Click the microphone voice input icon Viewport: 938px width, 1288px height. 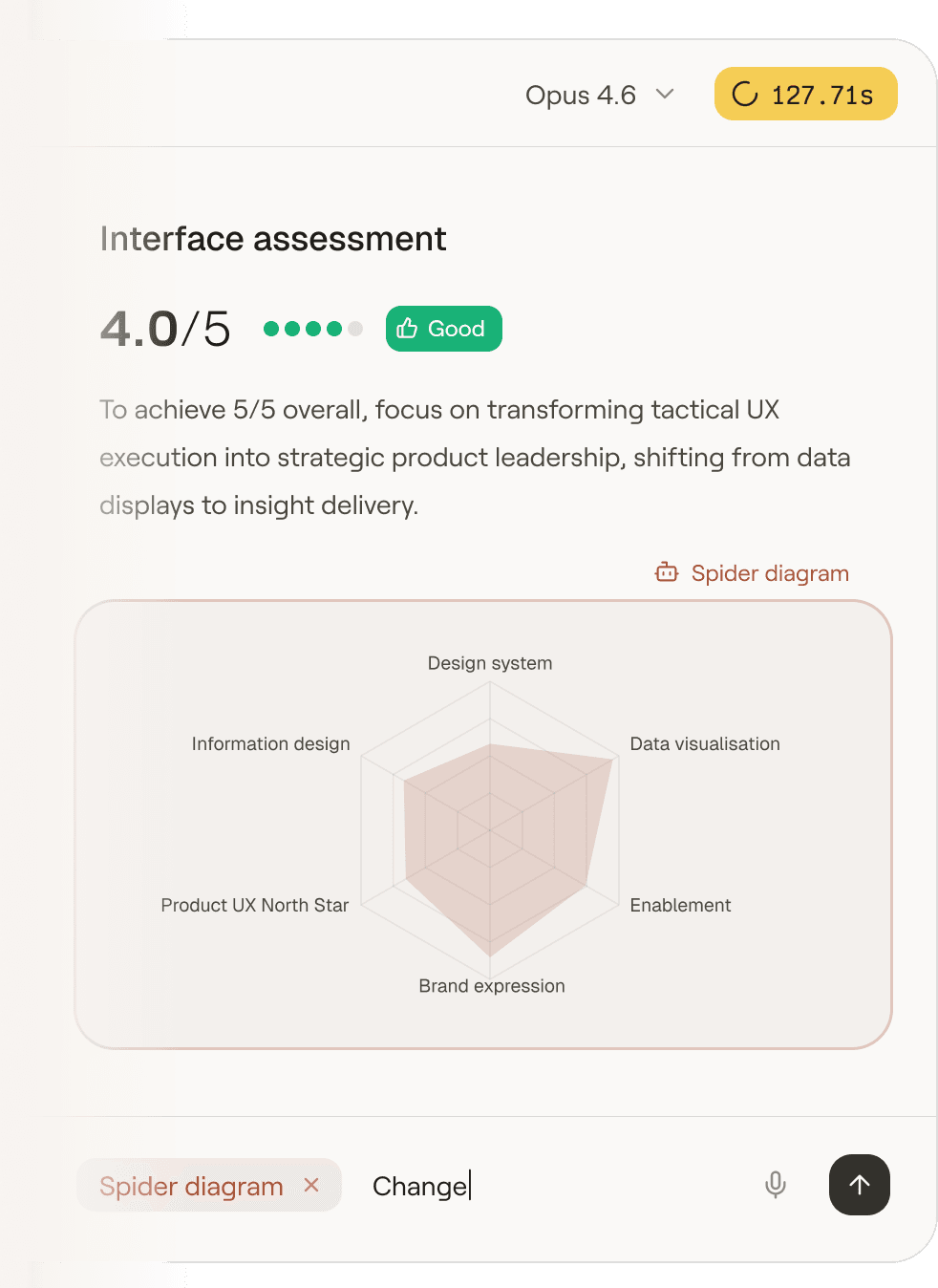[x=776, y=1185]
